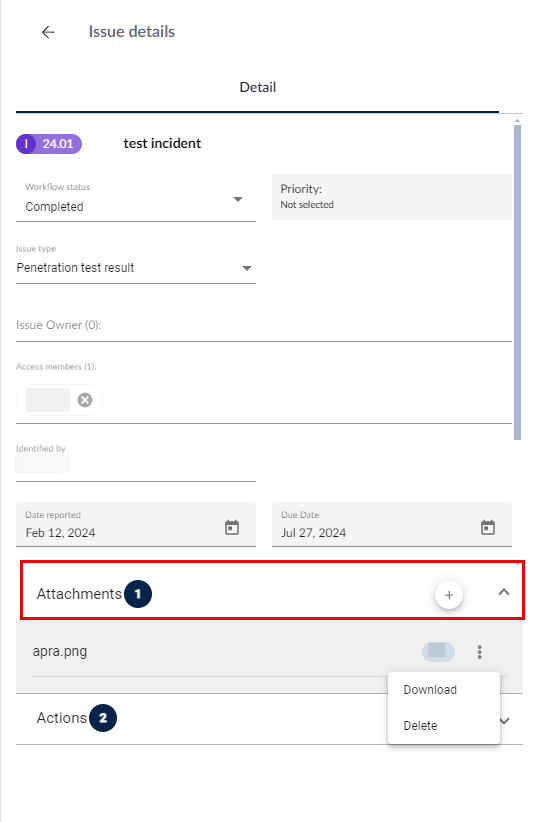Screen dimensions: 537x822
Task: Open the apra.png three-dot menu
Action: (x=479, y=652)
